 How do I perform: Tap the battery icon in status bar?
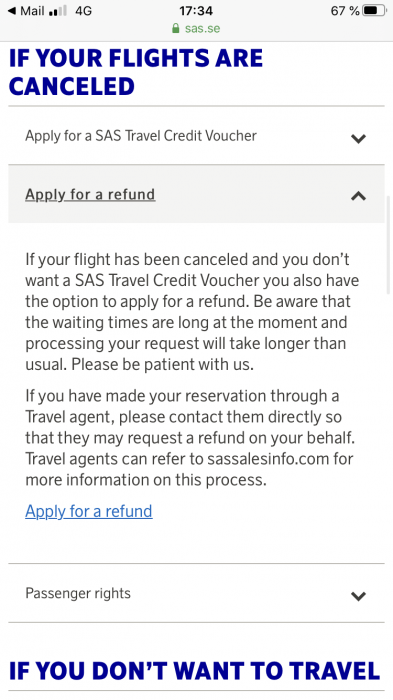(374, 11)
